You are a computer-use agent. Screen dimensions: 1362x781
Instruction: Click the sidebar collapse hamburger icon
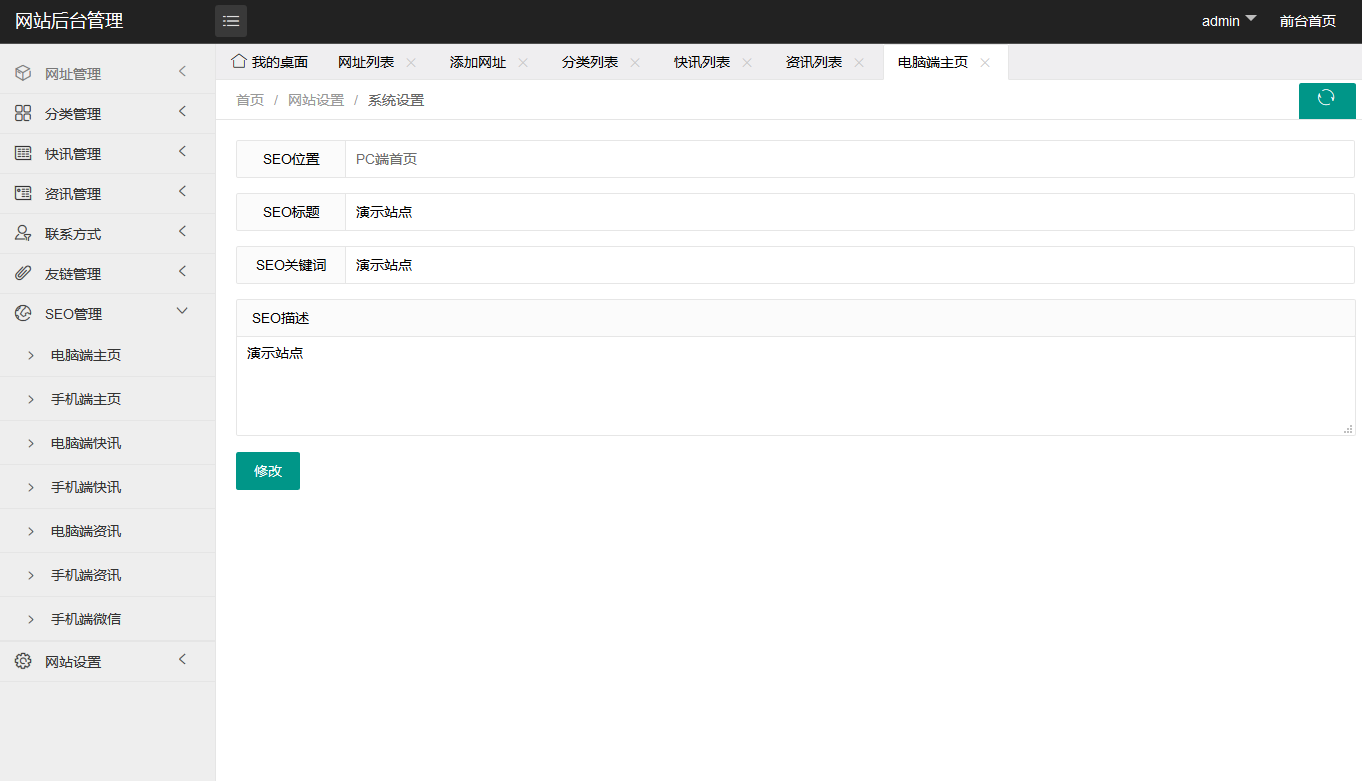(231, 21)
